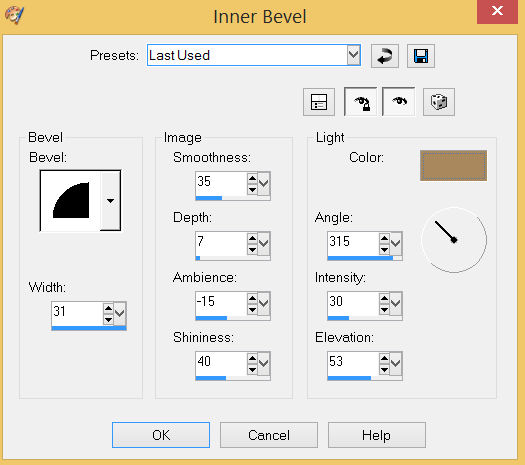525x465 pixels.
Task: Click the Cancel button
Action: click(269, 435)
